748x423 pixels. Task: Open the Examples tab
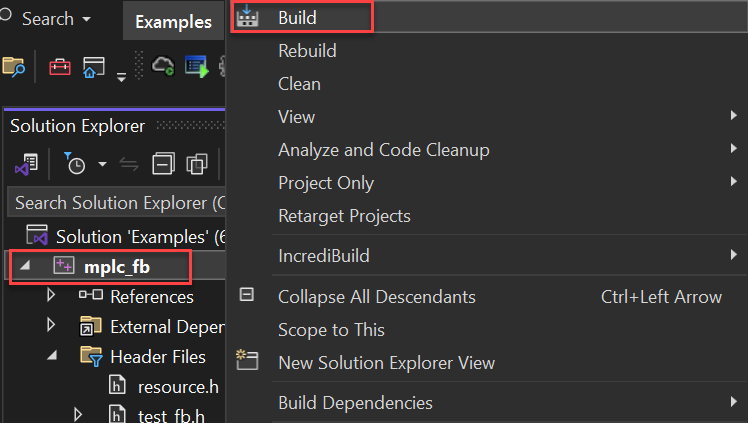(173, 21)
